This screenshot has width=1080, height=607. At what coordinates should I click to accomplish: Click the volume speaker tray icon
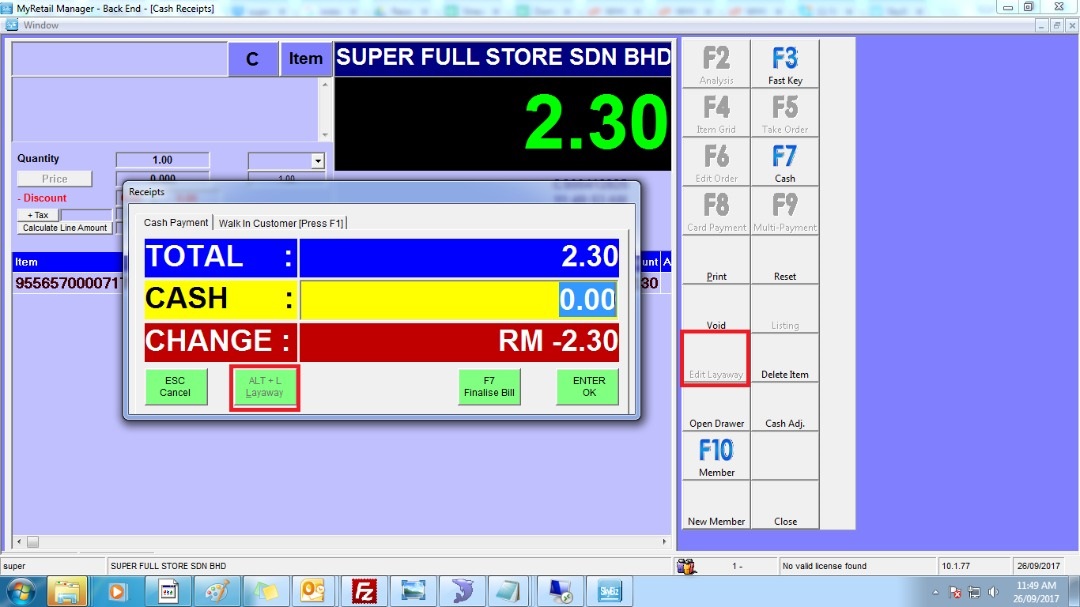click(x=994, y=591)
